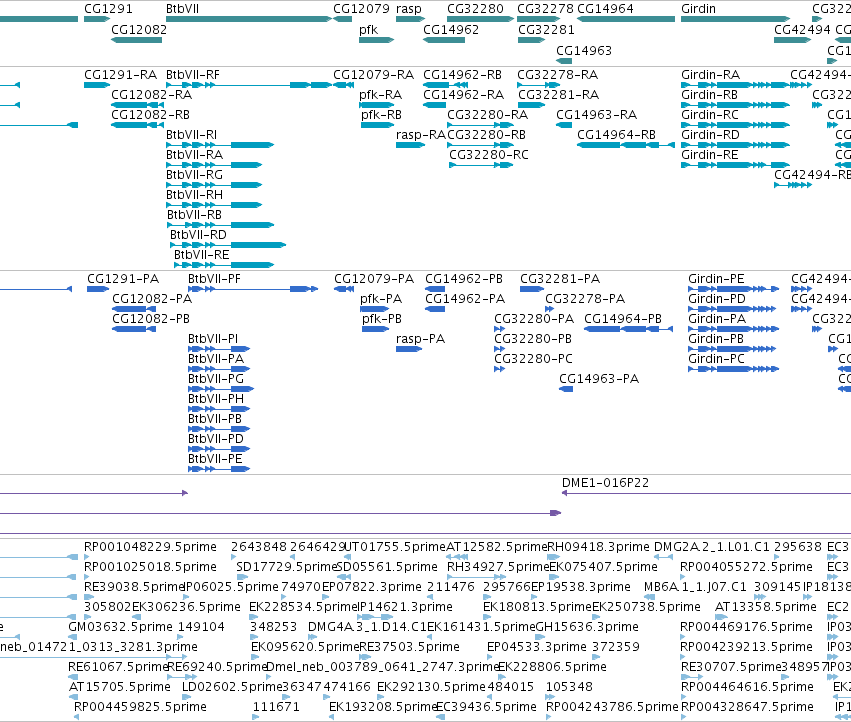Open the BtbVII-PE protein feature
This screenshot has height=722, width=851.
(219, 469)
